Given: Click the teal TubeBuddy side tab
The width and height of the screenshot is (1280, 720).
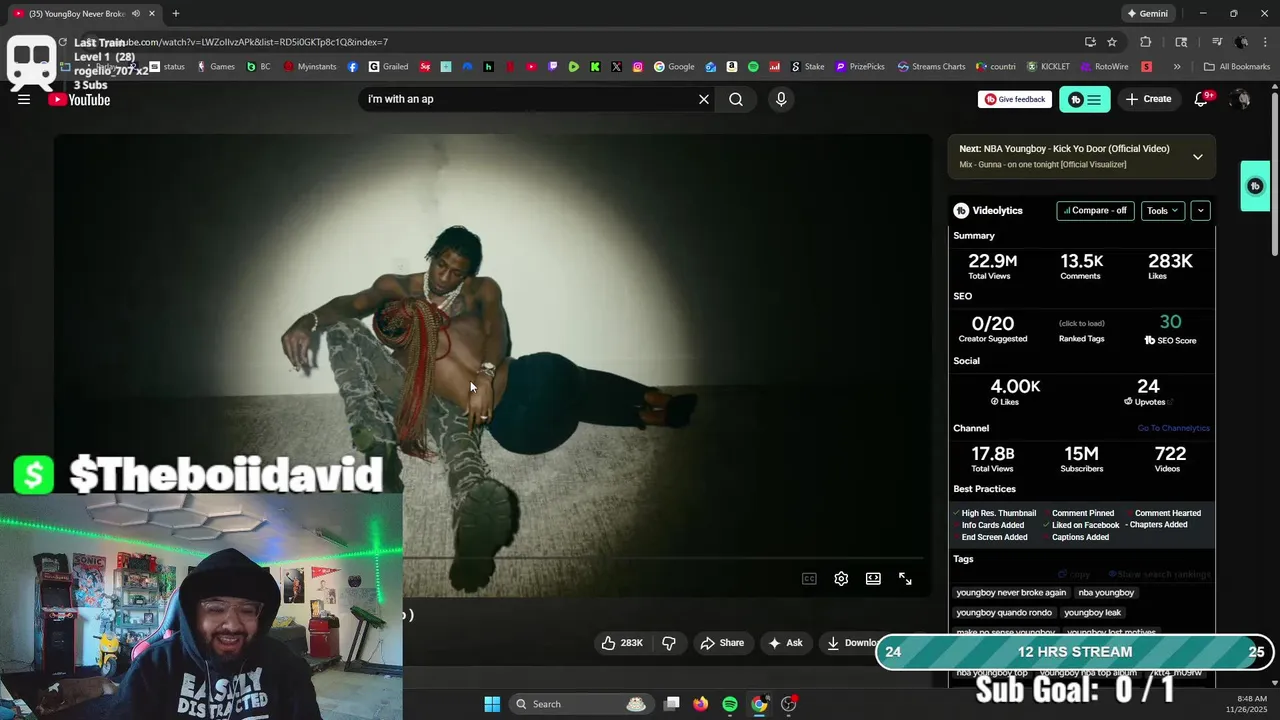Looking at the screenshot, I should pyautogui.click(x=1255, y=186).
